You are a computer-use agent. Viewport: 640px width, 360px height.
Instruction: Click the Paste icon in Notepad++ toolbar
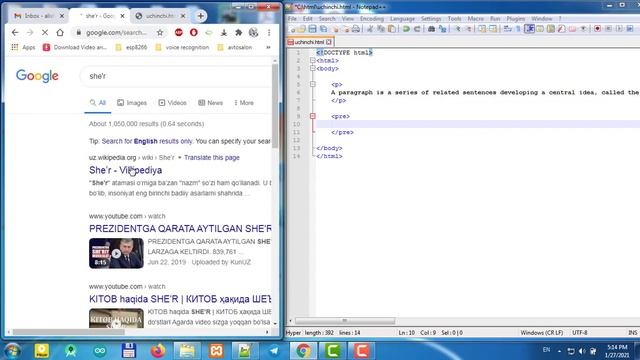point(392,29)
